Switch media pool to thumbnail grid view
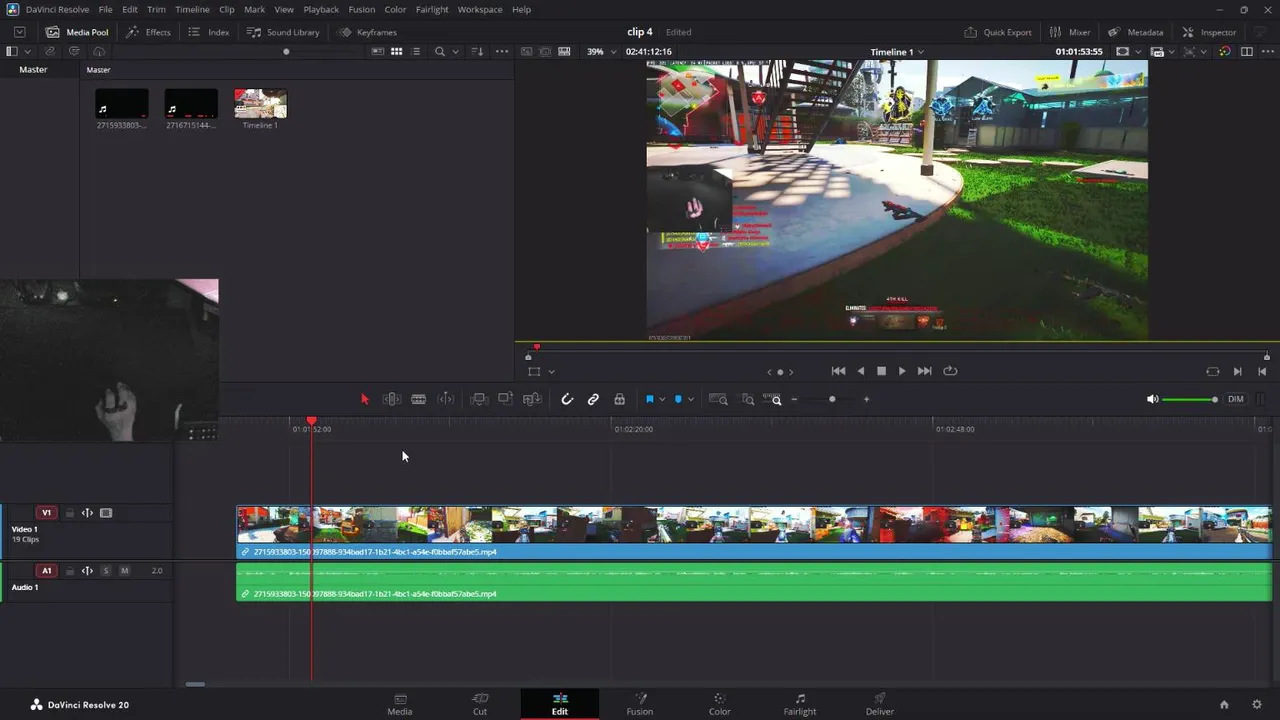 click(x=396, y=51)
